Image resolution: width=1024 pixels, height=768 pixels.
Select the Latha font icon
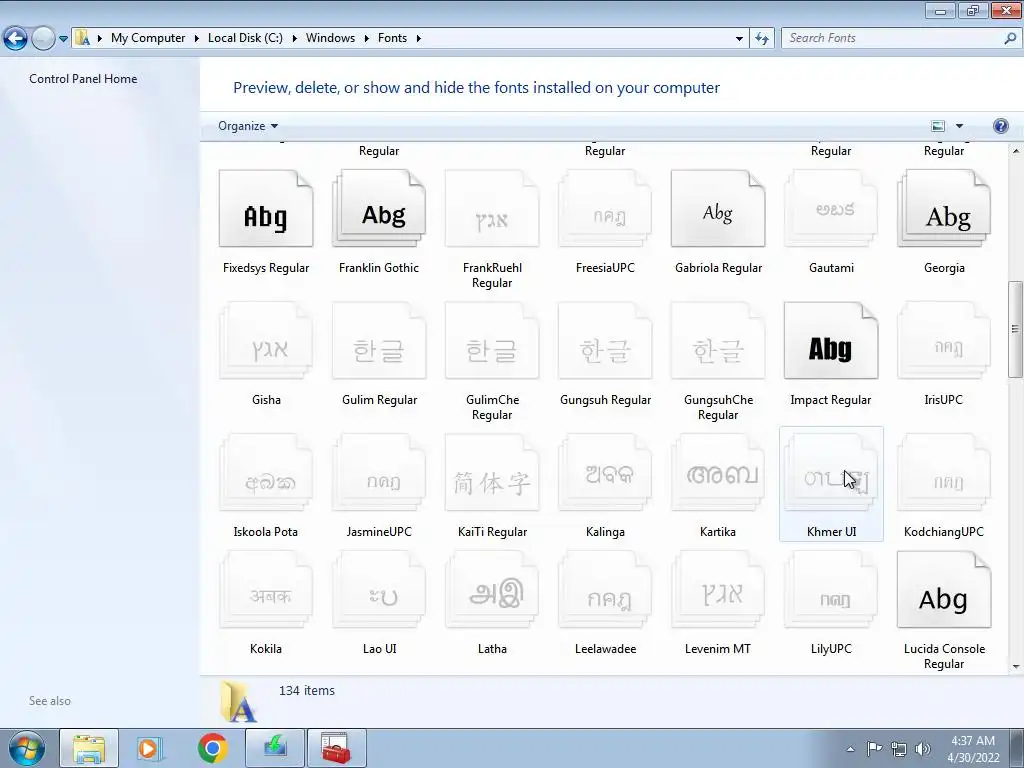pos(492,589)
